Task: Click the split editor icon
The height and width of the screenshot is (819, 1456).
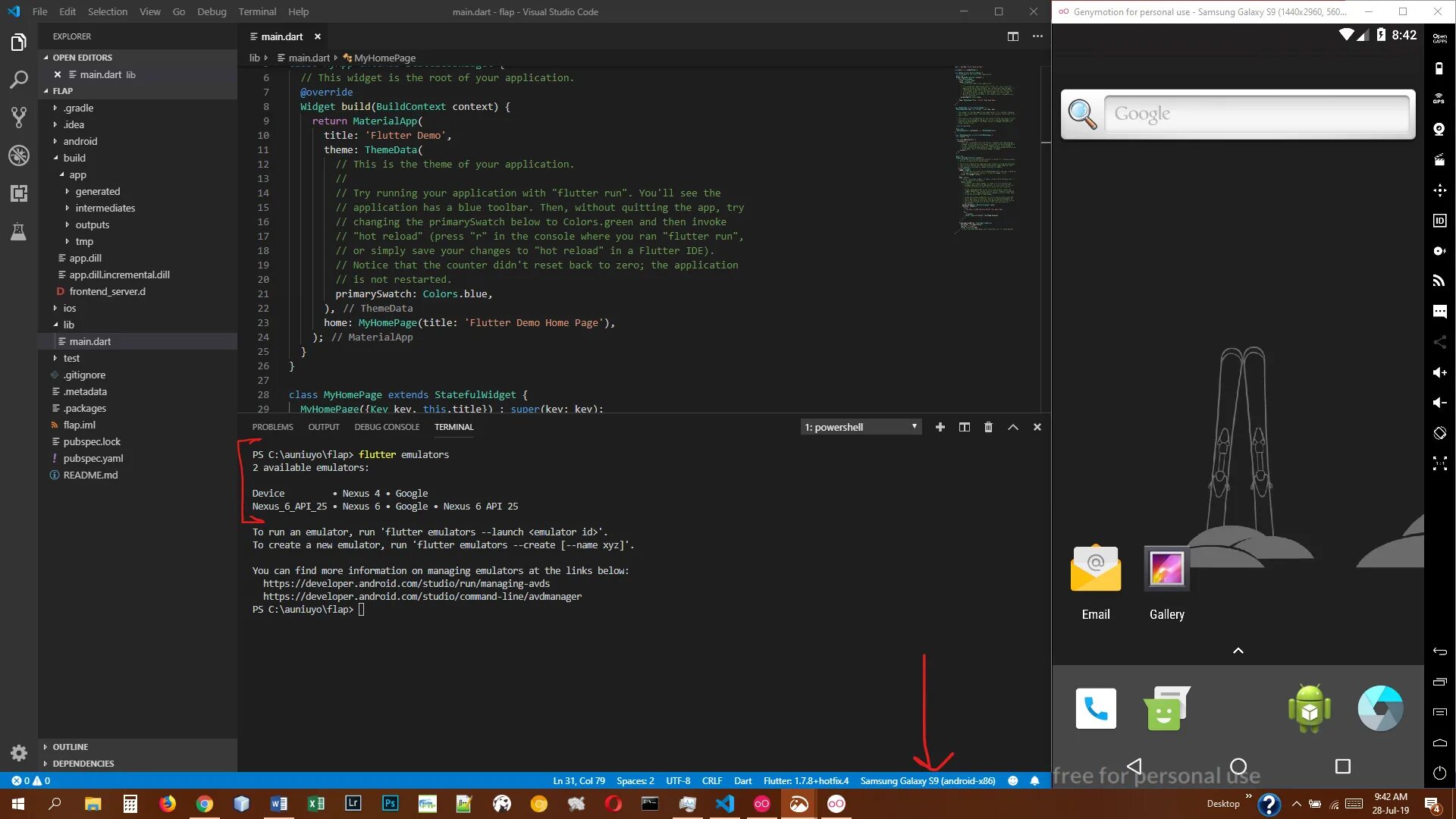Action: (1012, 36)
